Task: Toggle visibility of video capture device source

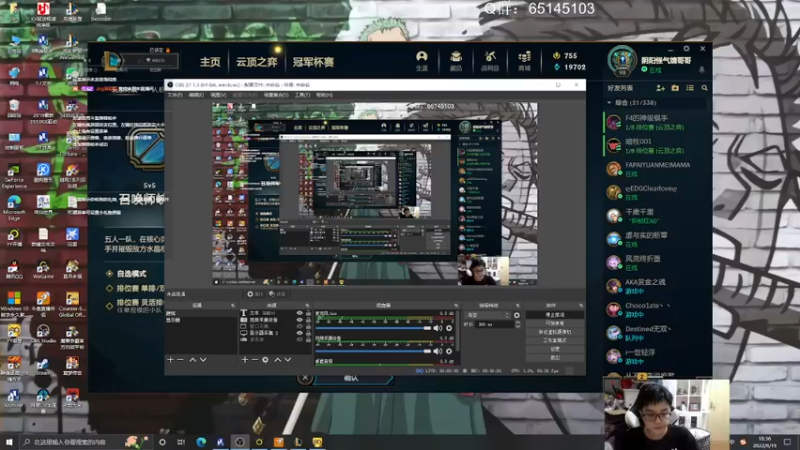Action: click(299, 320)
